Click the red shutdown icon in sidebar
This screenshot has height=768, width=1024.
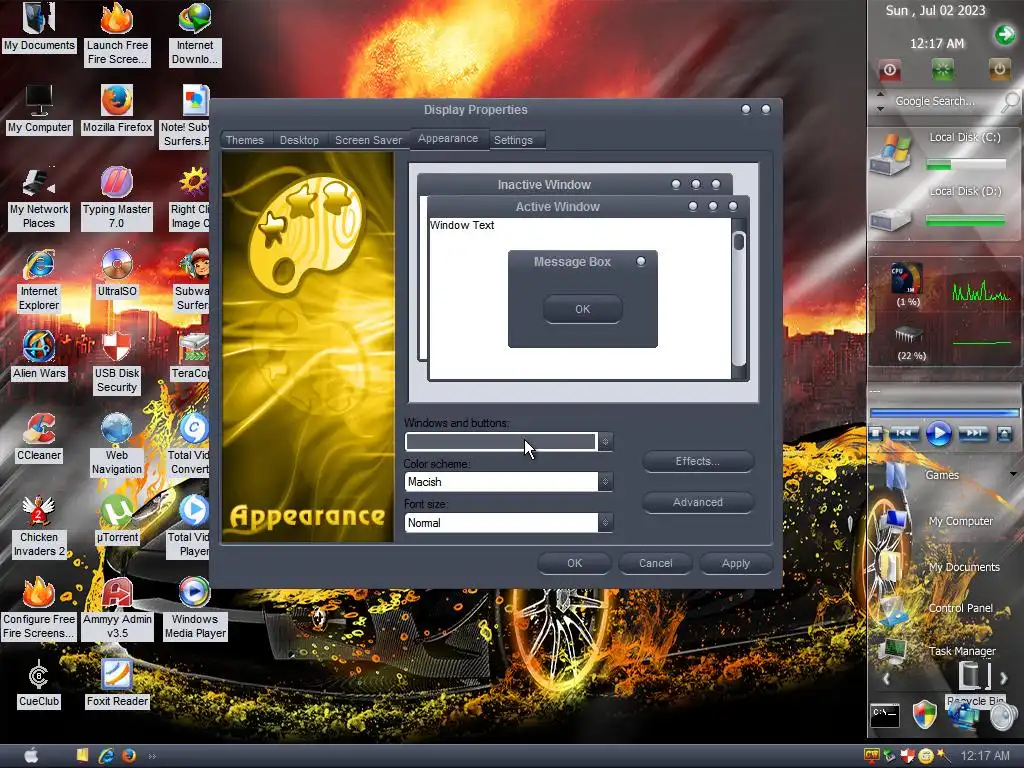(x=890, y=70)
